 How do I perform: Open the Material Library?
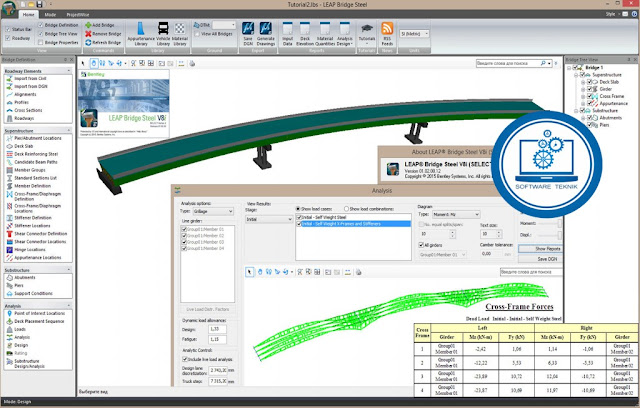coord(180,33)
